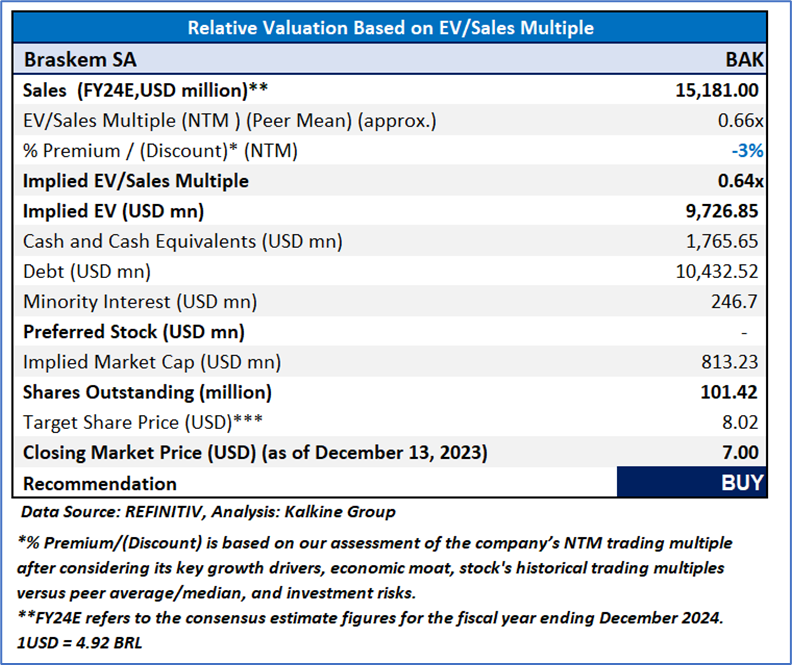Image resolution: width=792 pixels, height=665 pixels.
Task: Select the 'BAK' ticker symbol
Action: point(745,60)
